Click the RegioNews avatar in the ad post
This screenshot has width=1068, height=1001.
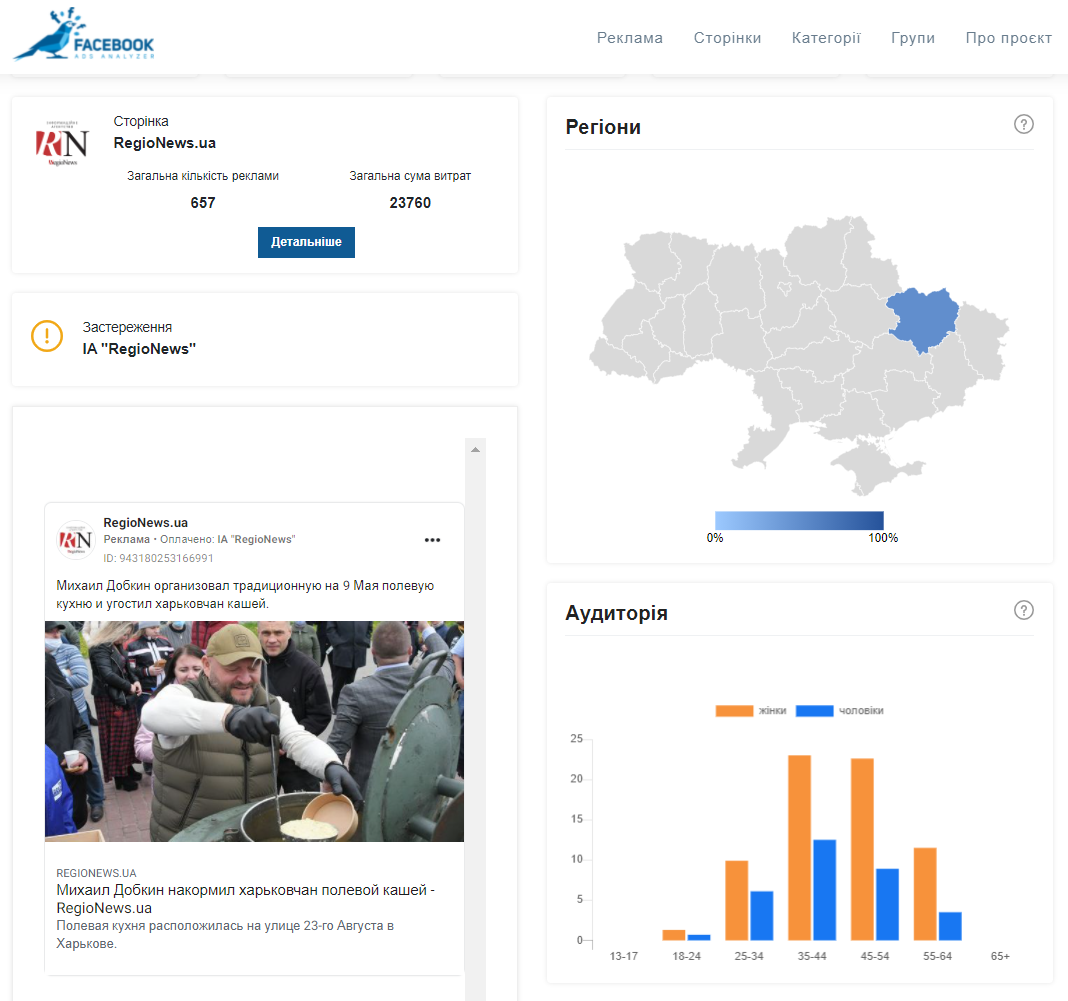[x=76, y=540]
